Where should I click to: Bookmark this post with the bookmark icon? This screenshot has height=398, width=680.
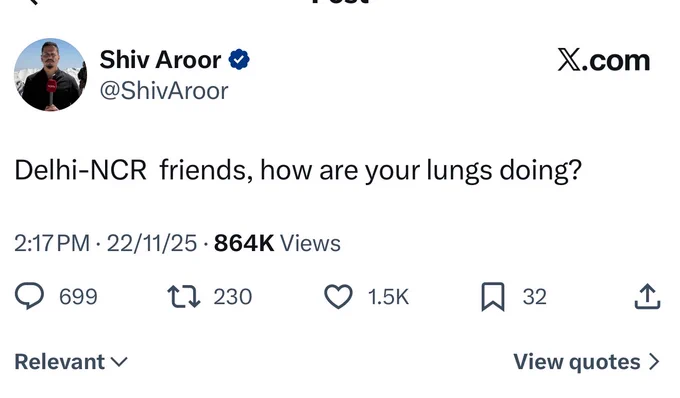pyautogui.click(x=493, y=297)
